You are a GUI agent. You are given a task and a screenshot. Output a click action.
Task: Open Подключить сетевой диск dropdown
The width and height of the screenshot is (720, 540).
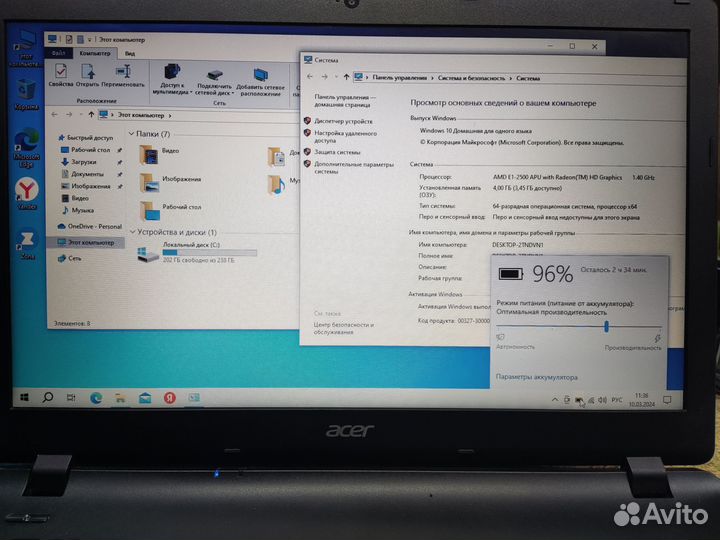point(214,82)
